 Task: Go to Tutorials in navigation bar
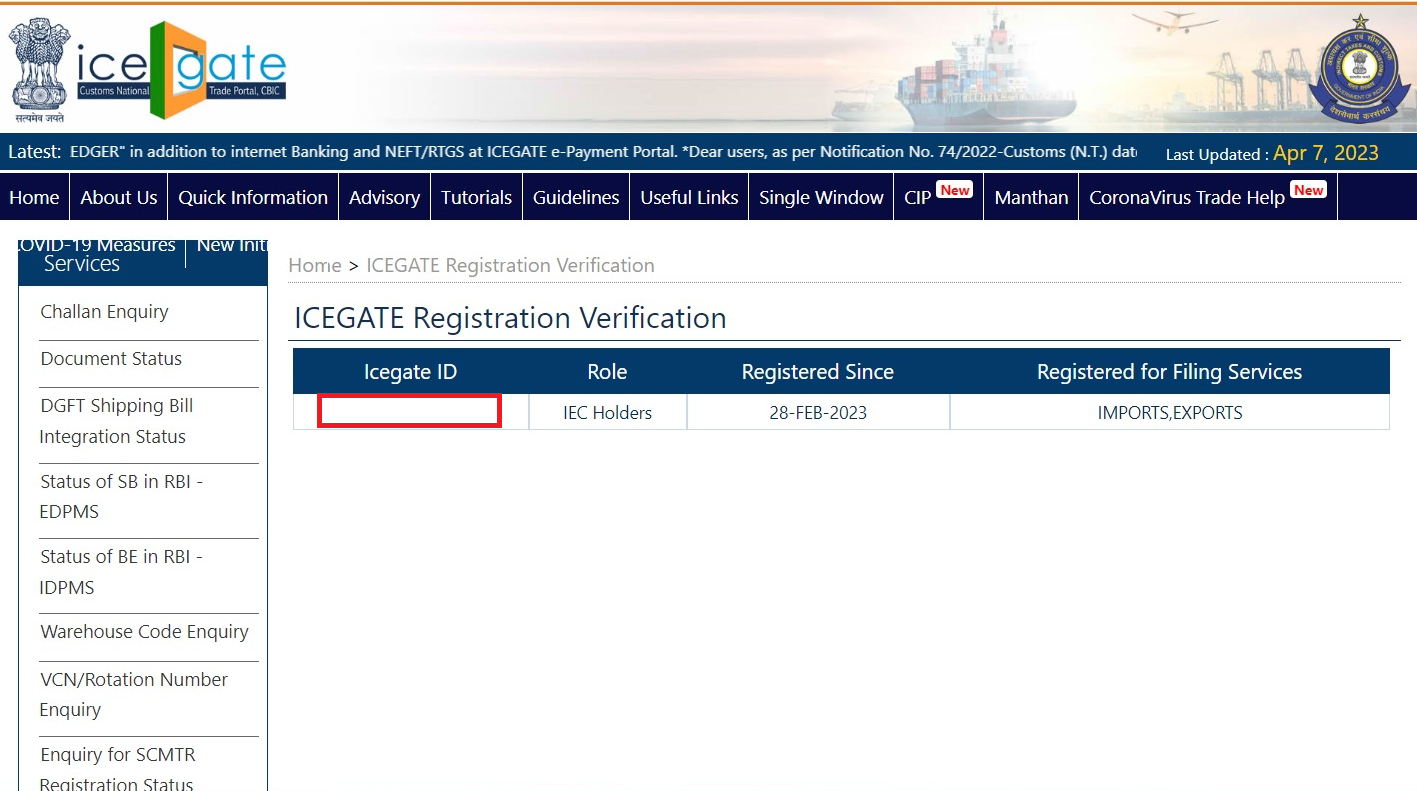[x=476, y=197]
